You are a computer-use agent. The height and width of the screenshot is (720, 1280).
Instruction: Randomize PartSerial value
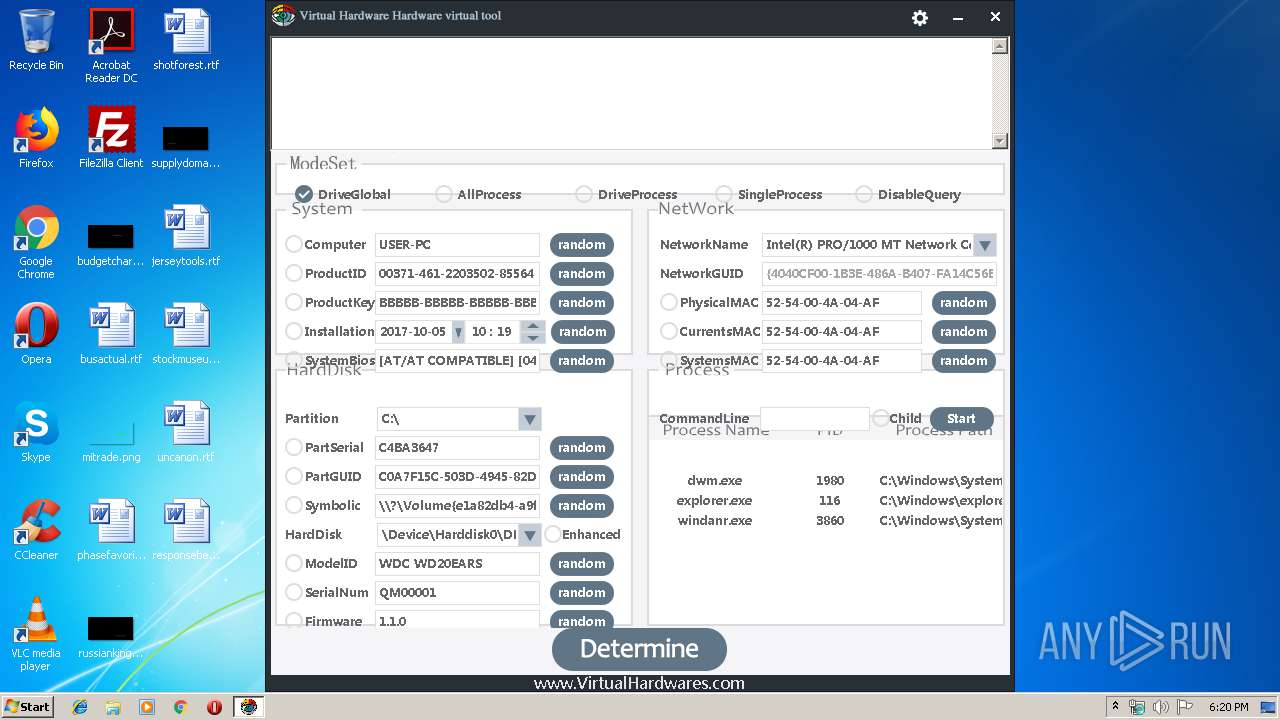(582, 447)
